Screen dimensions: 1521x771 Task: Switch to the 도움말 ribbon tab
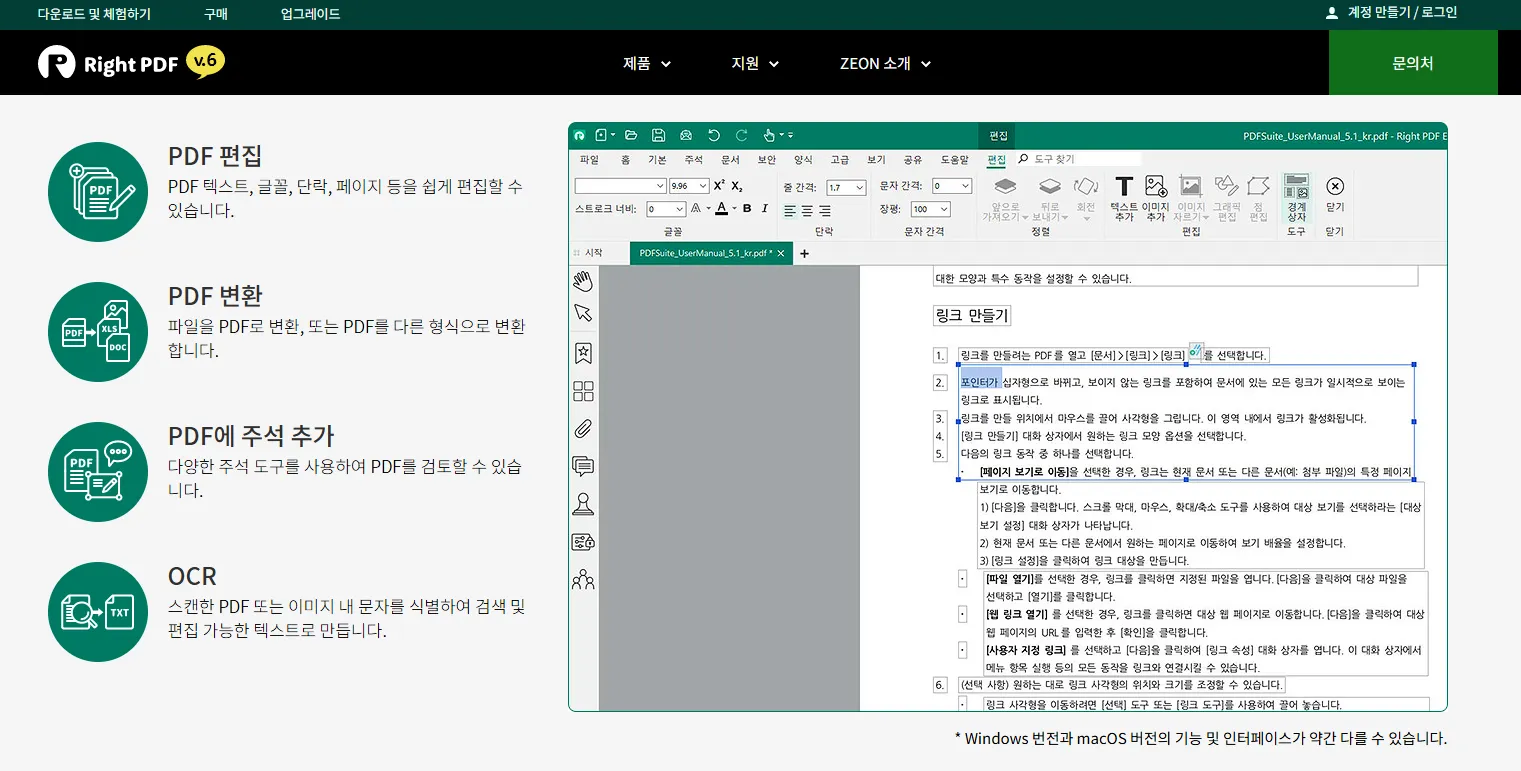954,159
